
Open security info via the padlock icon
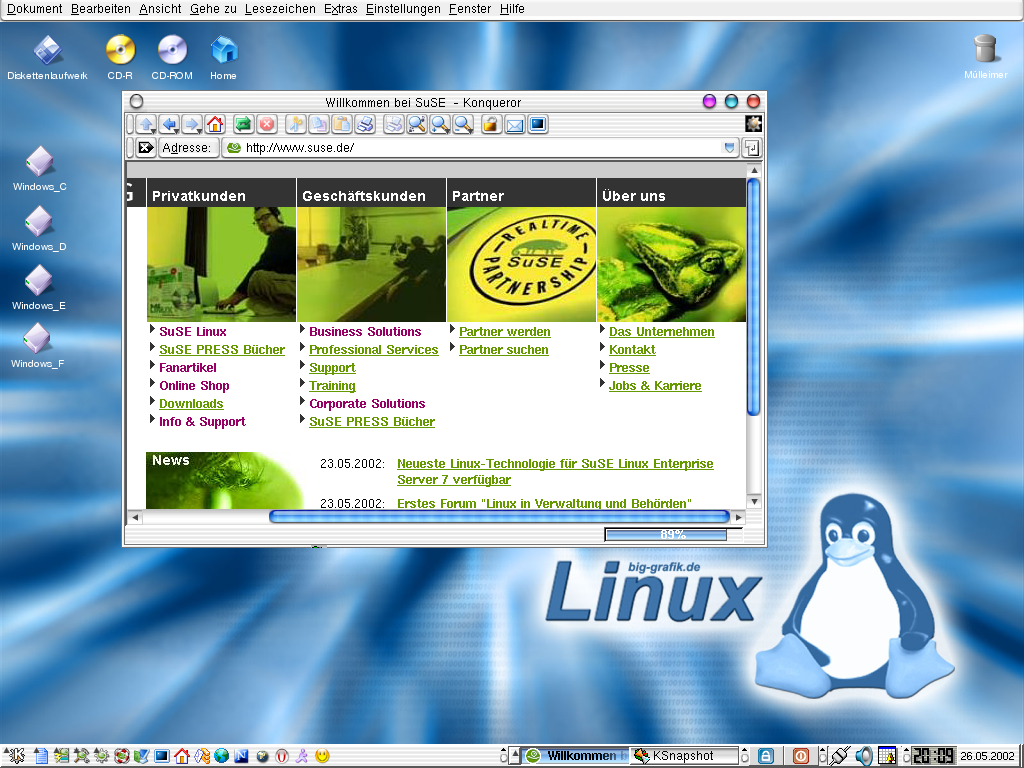(491, 124)
